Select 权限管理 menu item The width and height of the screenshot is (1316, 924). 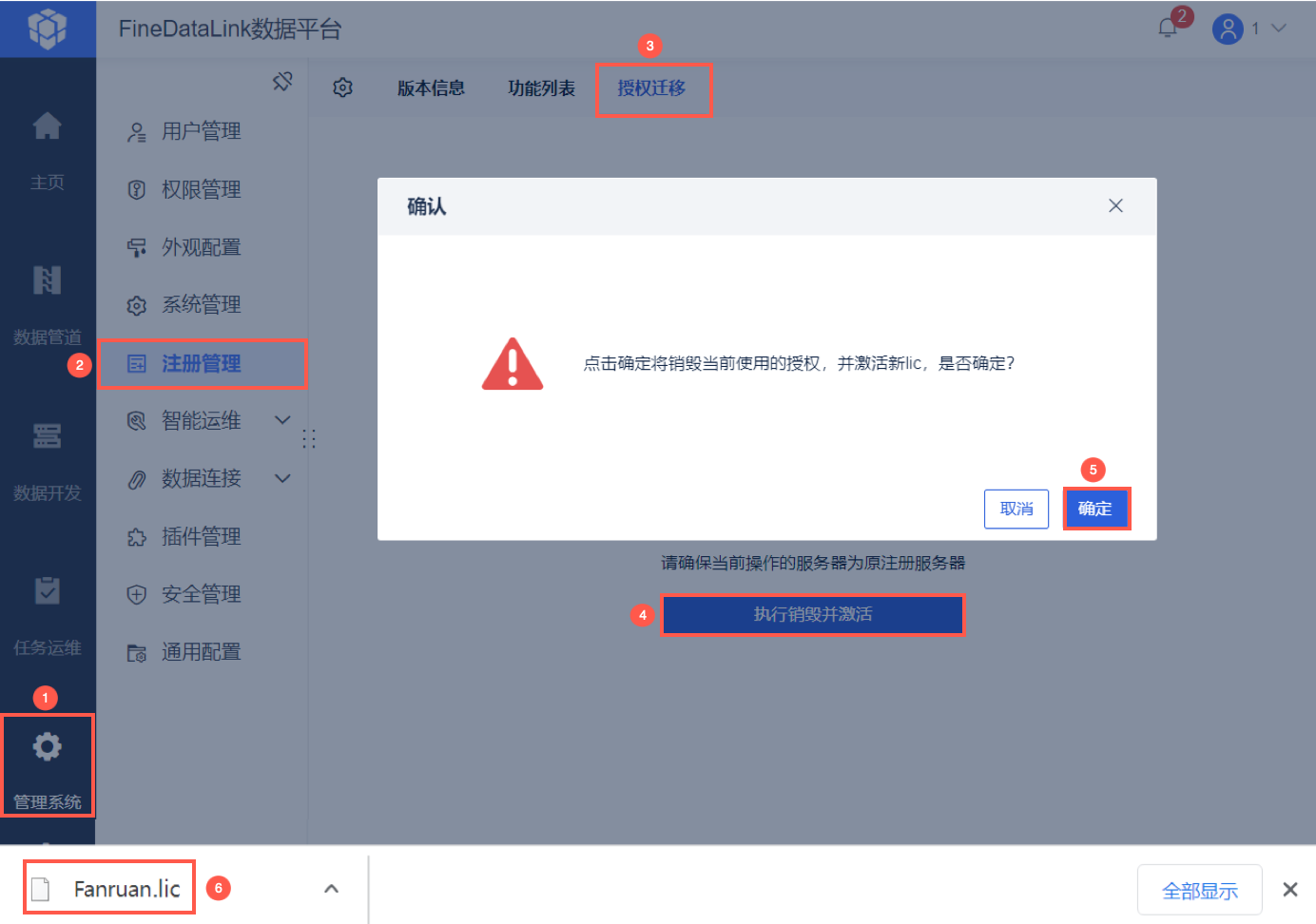coord(202,189)
